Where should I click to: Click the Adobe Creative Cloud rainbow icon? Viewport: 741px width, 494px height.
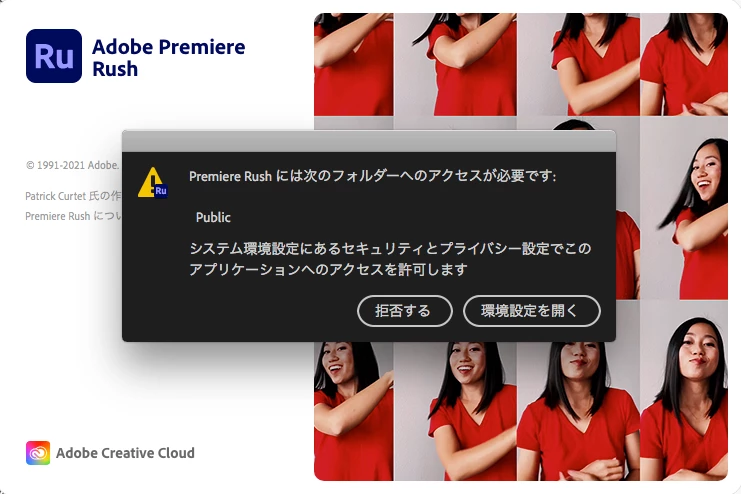coord(38,453)
